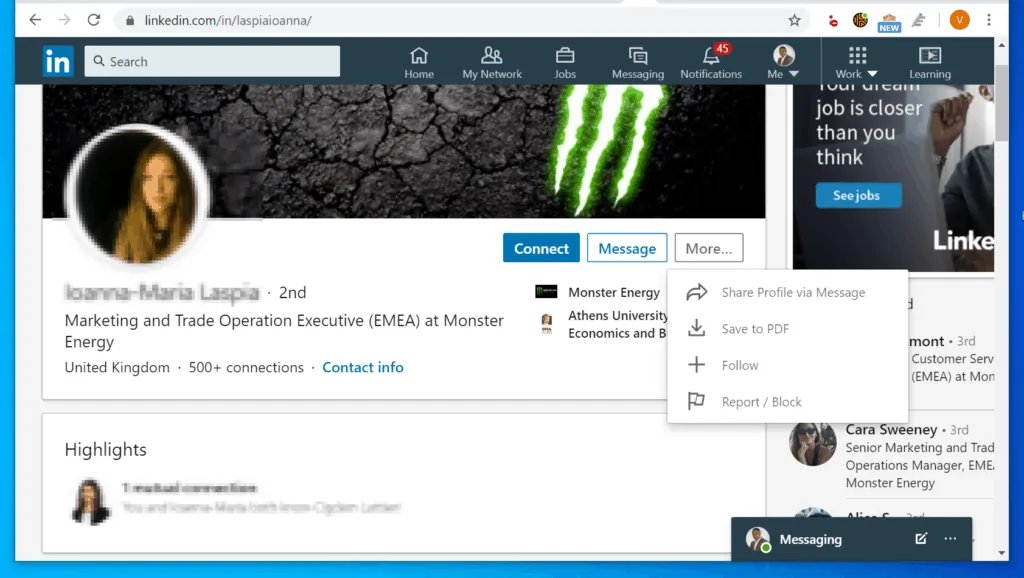Click the gray pencil-like extension icon
1024x578 pixels.
coord(918,20)
